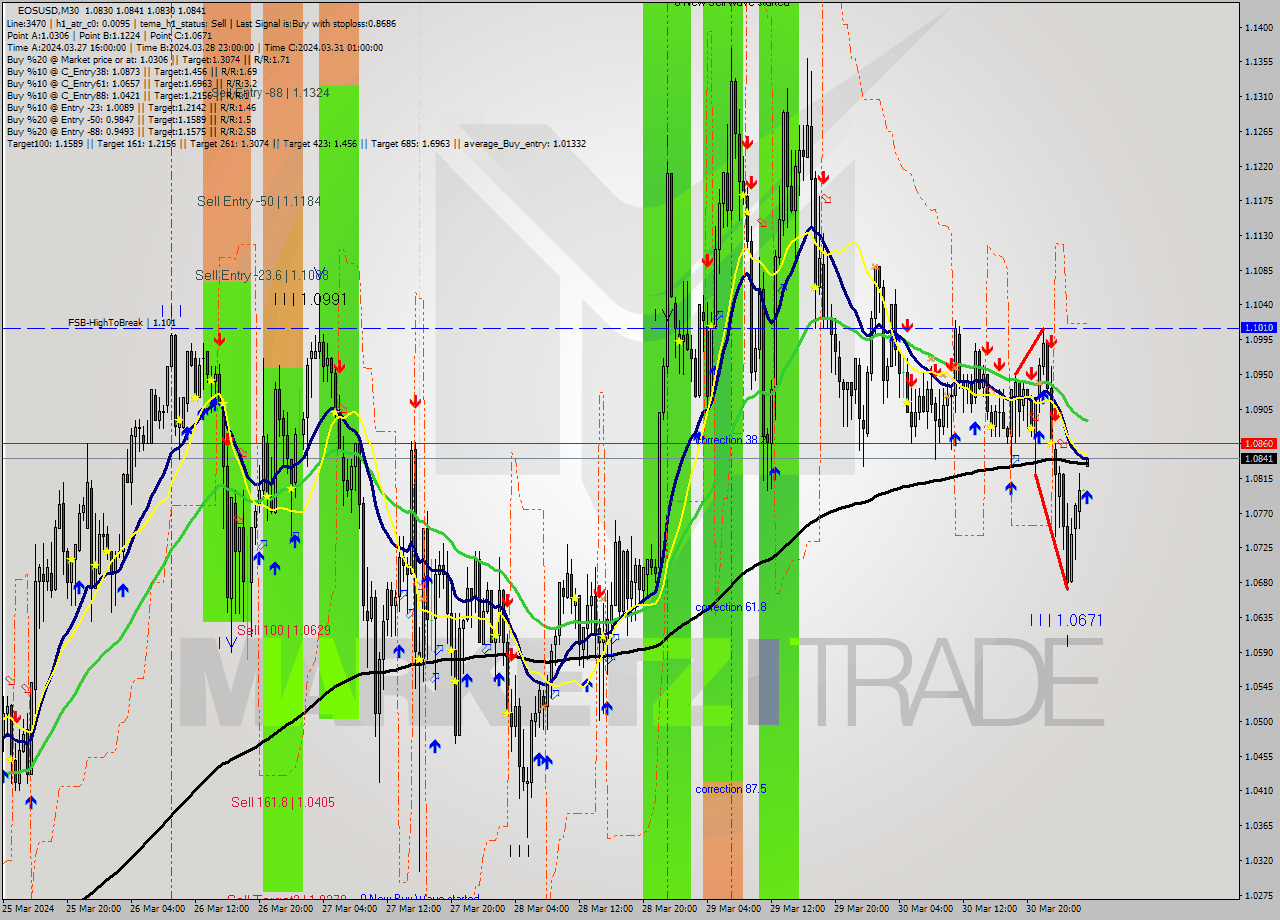Click the black 1.0841 current price tag

click(1258, 458)
